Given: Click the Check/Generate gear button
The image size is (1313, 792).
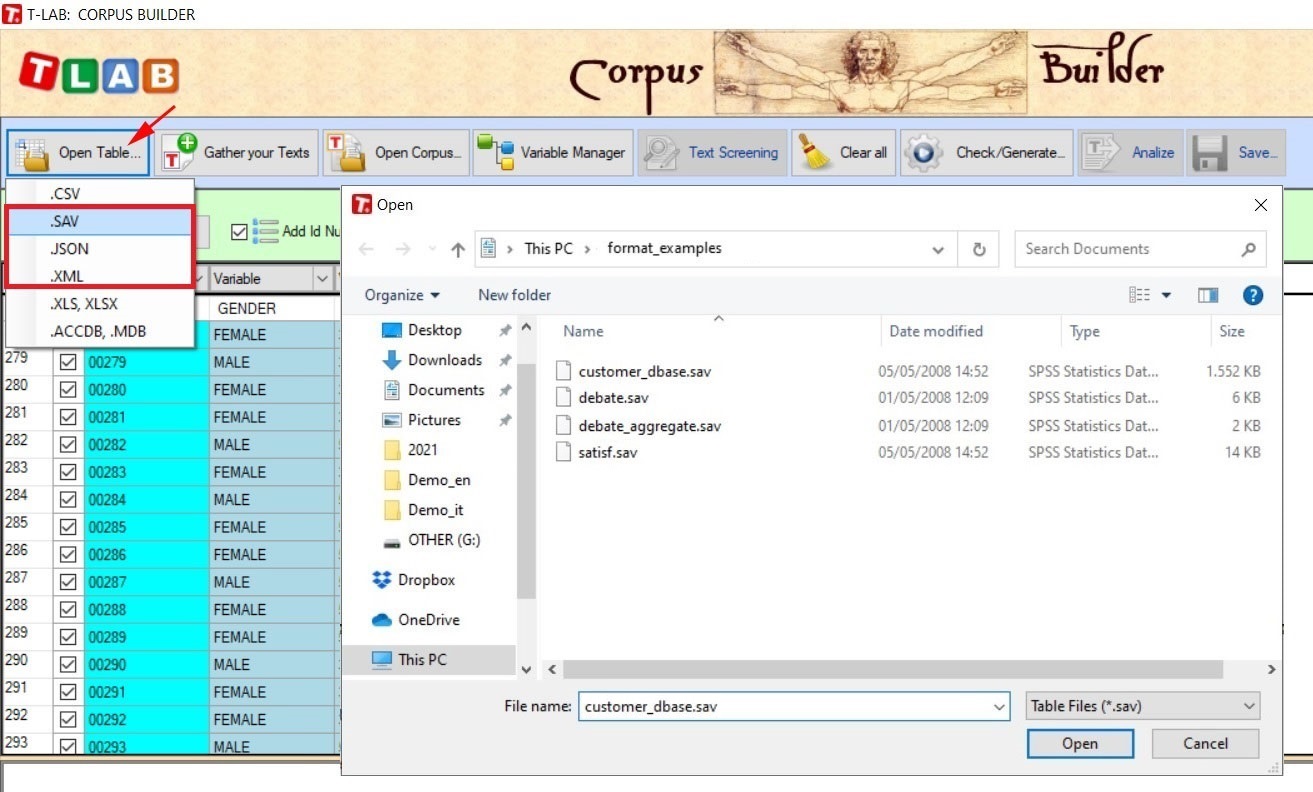Looking at the screenshot, I should coord(986,153).
